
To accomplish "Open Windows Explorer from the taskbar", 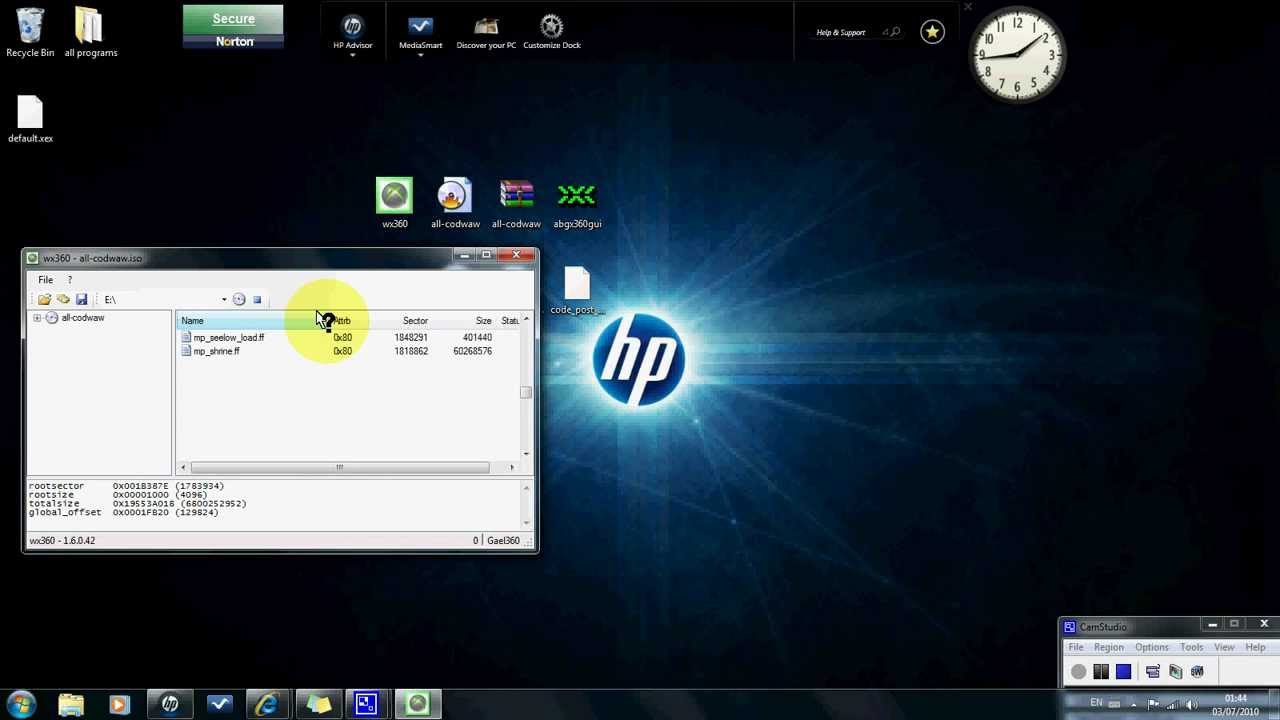I will (x=71, y=704).
